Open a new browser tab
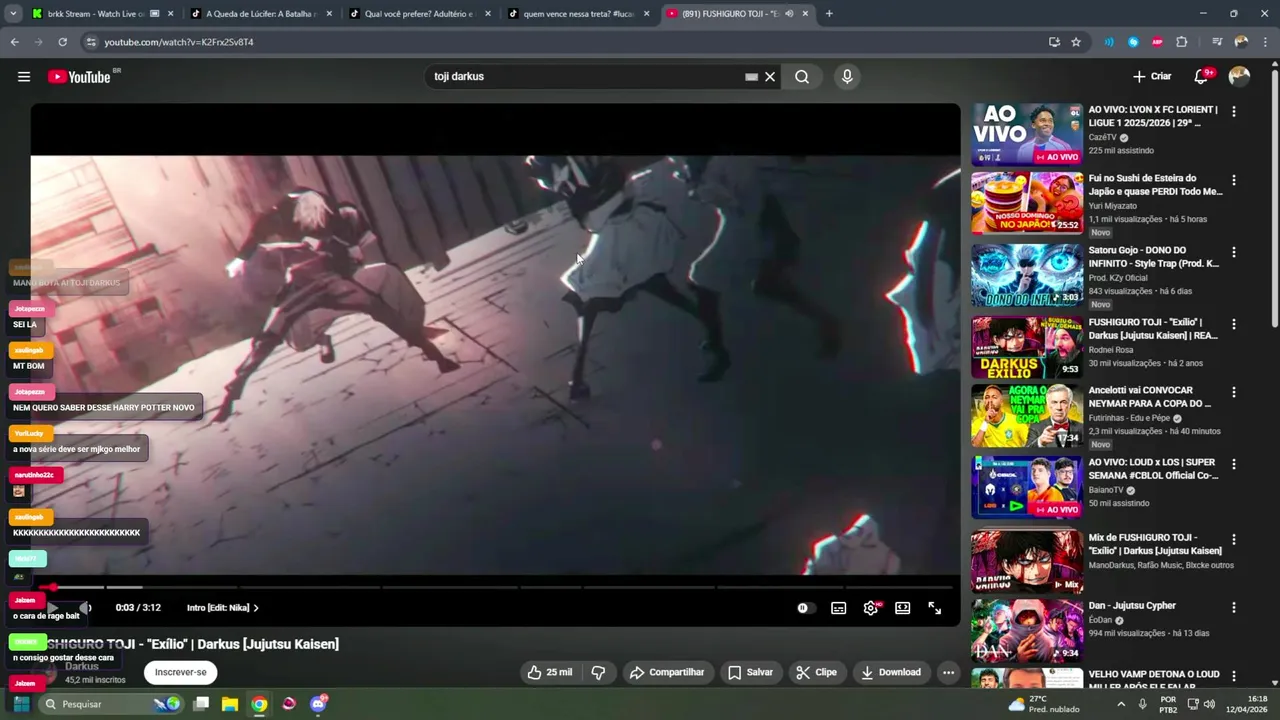This screenshot has width=1280, height=720. click(x=829, y=14)
